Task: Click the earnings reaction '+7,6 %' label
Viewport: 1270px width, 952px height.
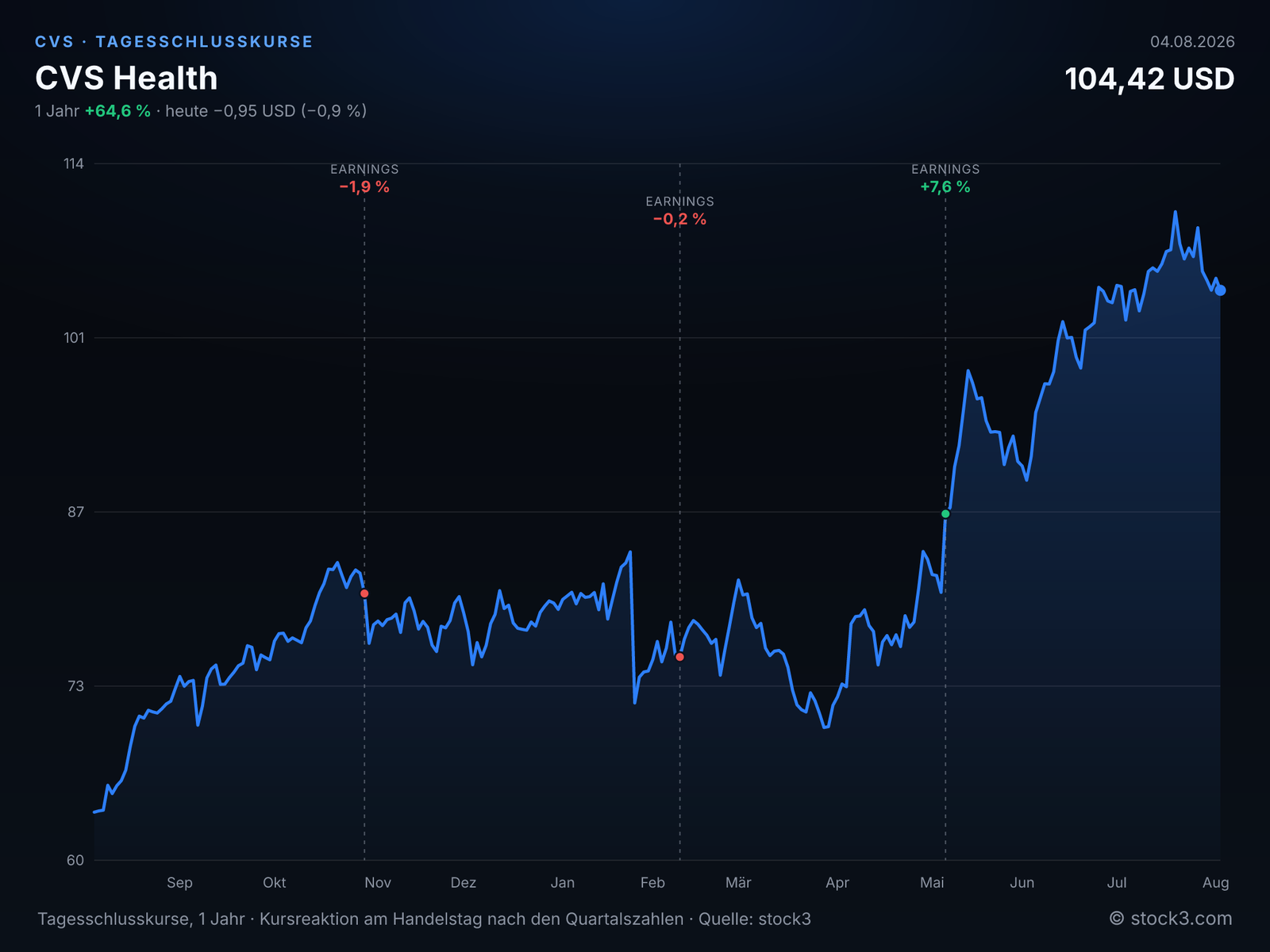Action: pyautogui.click(x=945, y=187)
